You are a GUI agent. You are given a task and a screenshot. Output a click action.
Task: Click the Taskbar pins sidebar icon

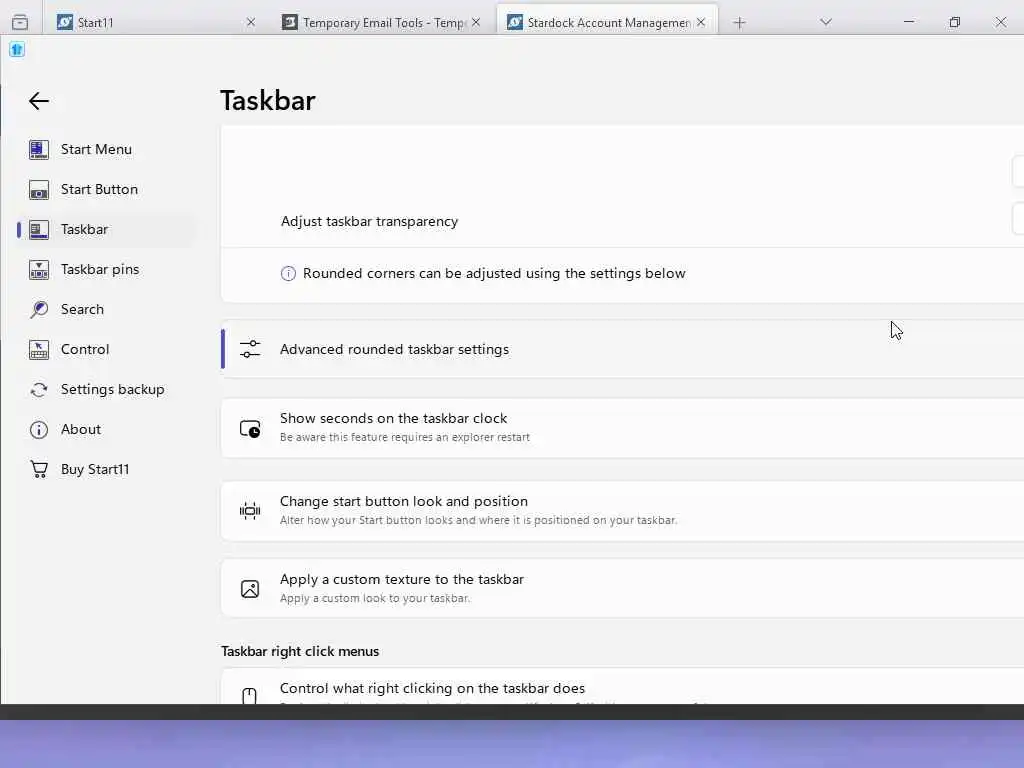tap(39, 270)
